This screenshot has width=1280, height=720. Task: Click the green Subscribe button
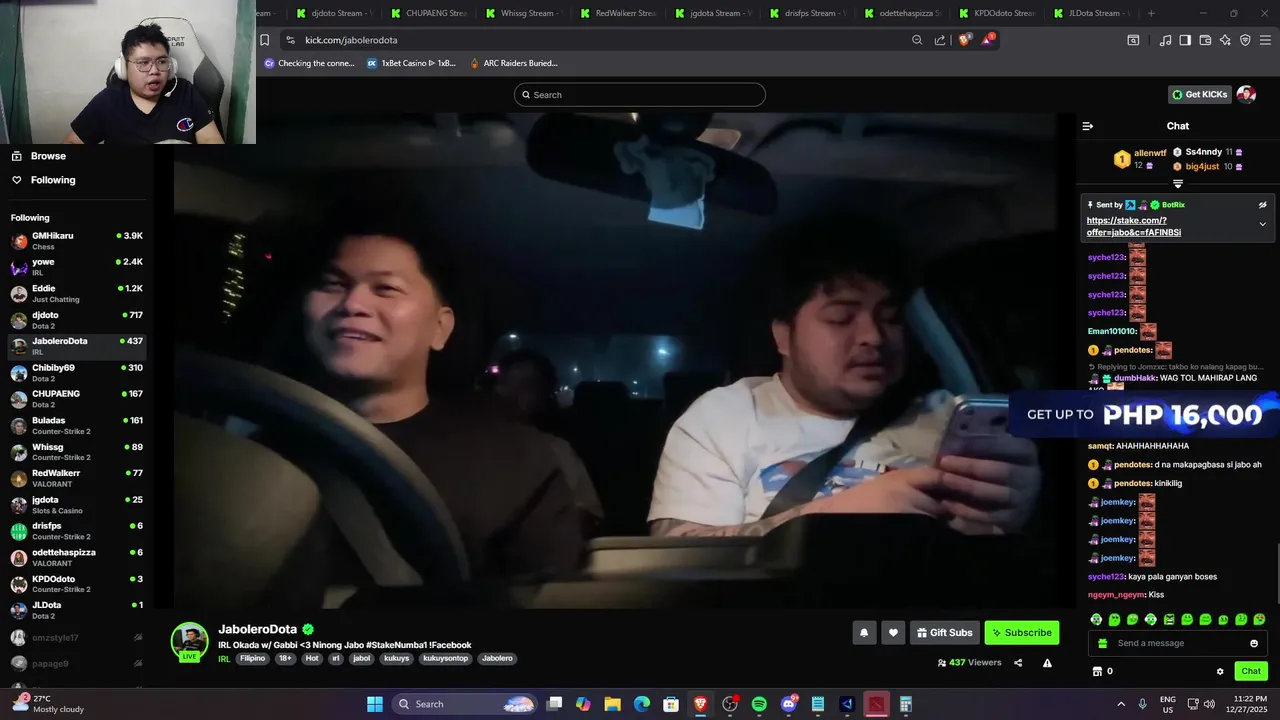click(1021, 632)
